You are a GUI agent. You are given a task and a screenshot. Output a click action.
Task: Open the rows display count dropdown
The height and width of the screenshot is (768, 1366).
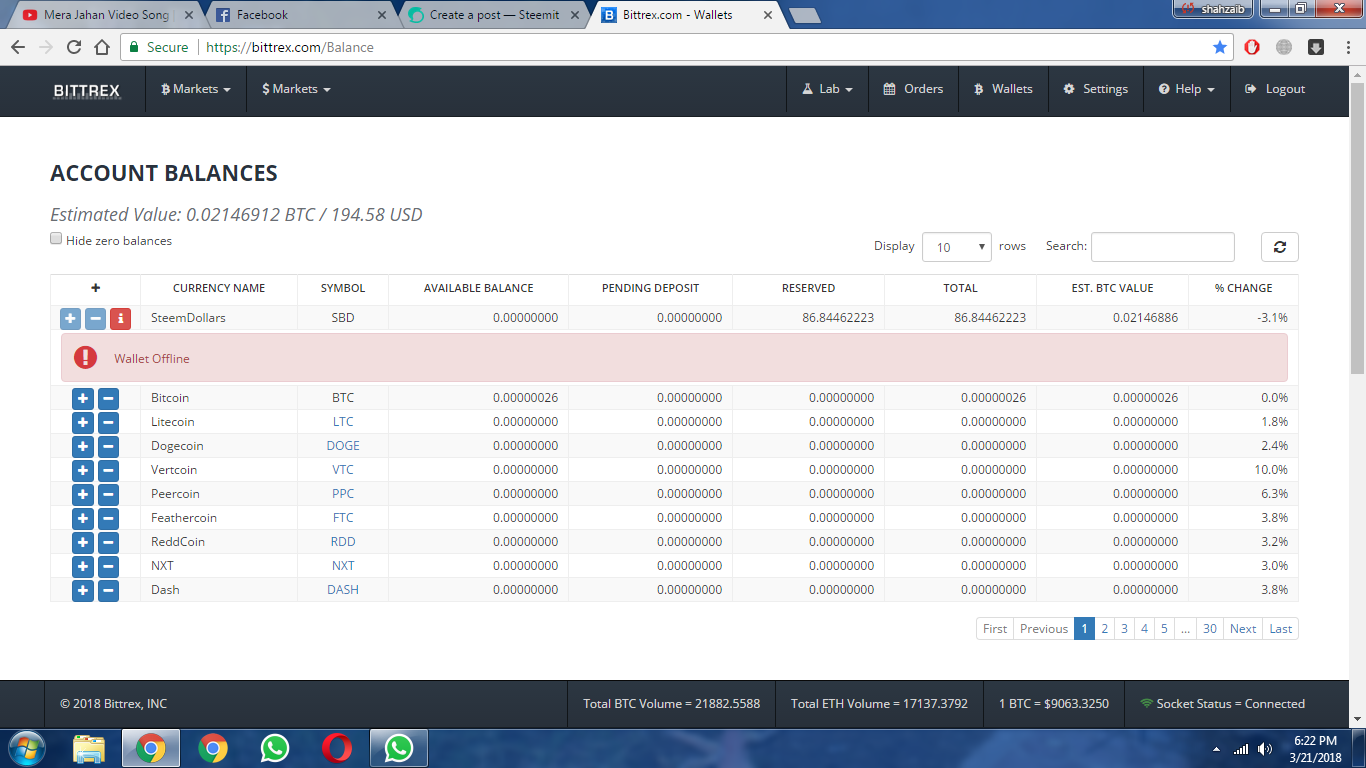[957, 247]
